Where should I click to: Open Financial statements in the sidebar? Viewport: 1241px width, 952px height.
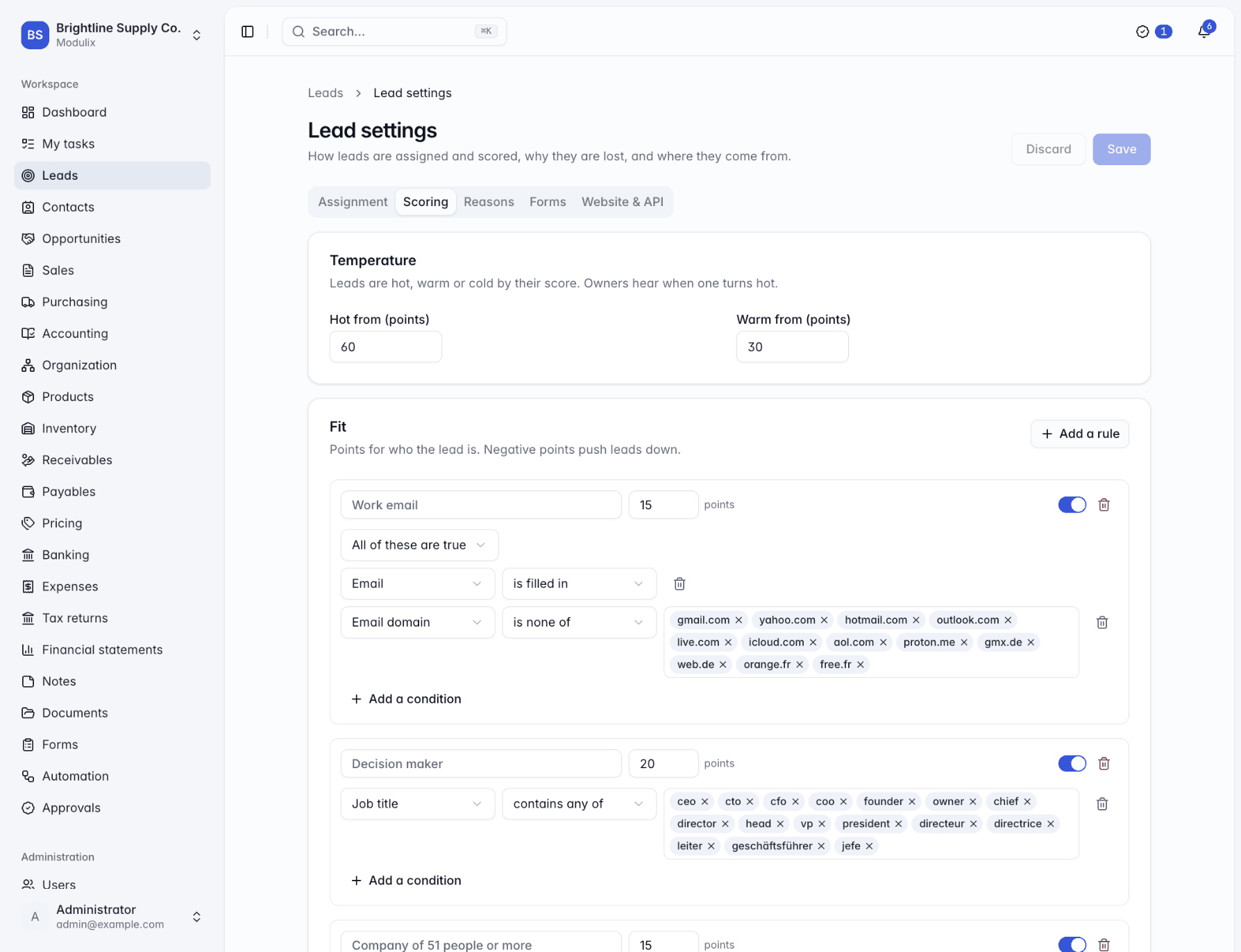coord(112,649)
